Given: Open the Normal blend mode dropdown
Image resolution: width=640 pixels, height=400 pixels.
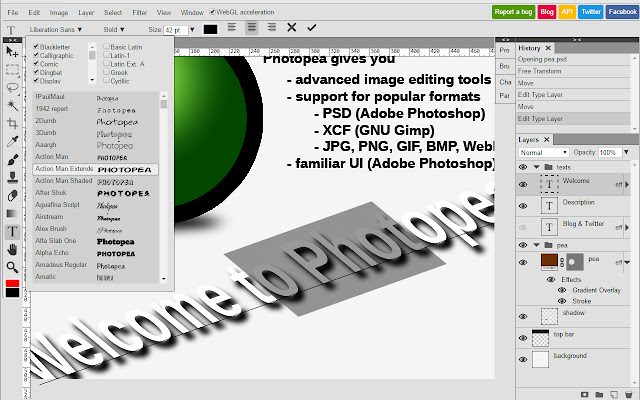Looking at the screenshot, I should (544, 152).
